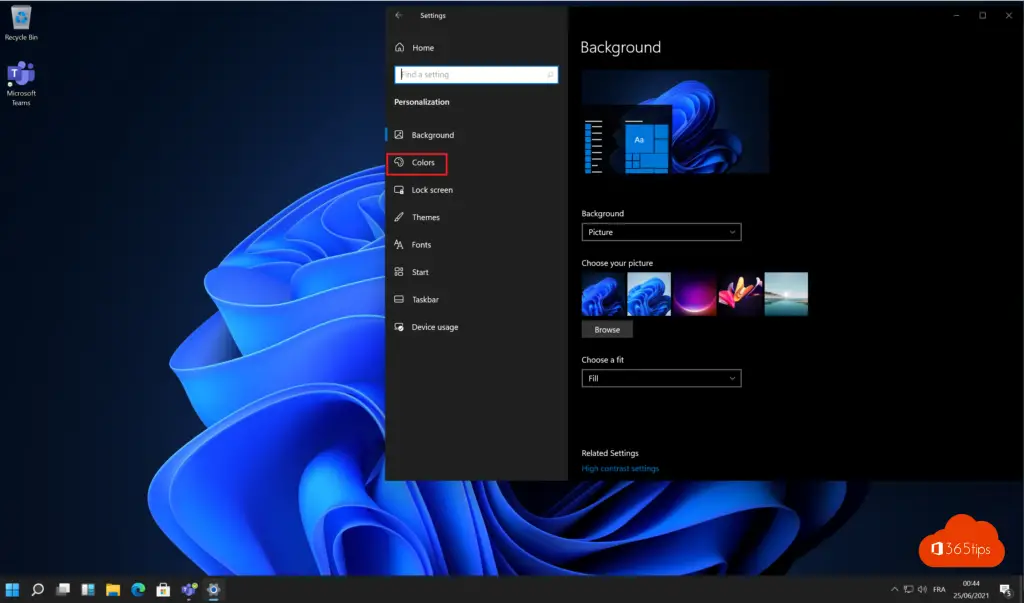Click the Taskbar settings icon
The width and height of the screenshot is (1024, 603).
[399, 300]
